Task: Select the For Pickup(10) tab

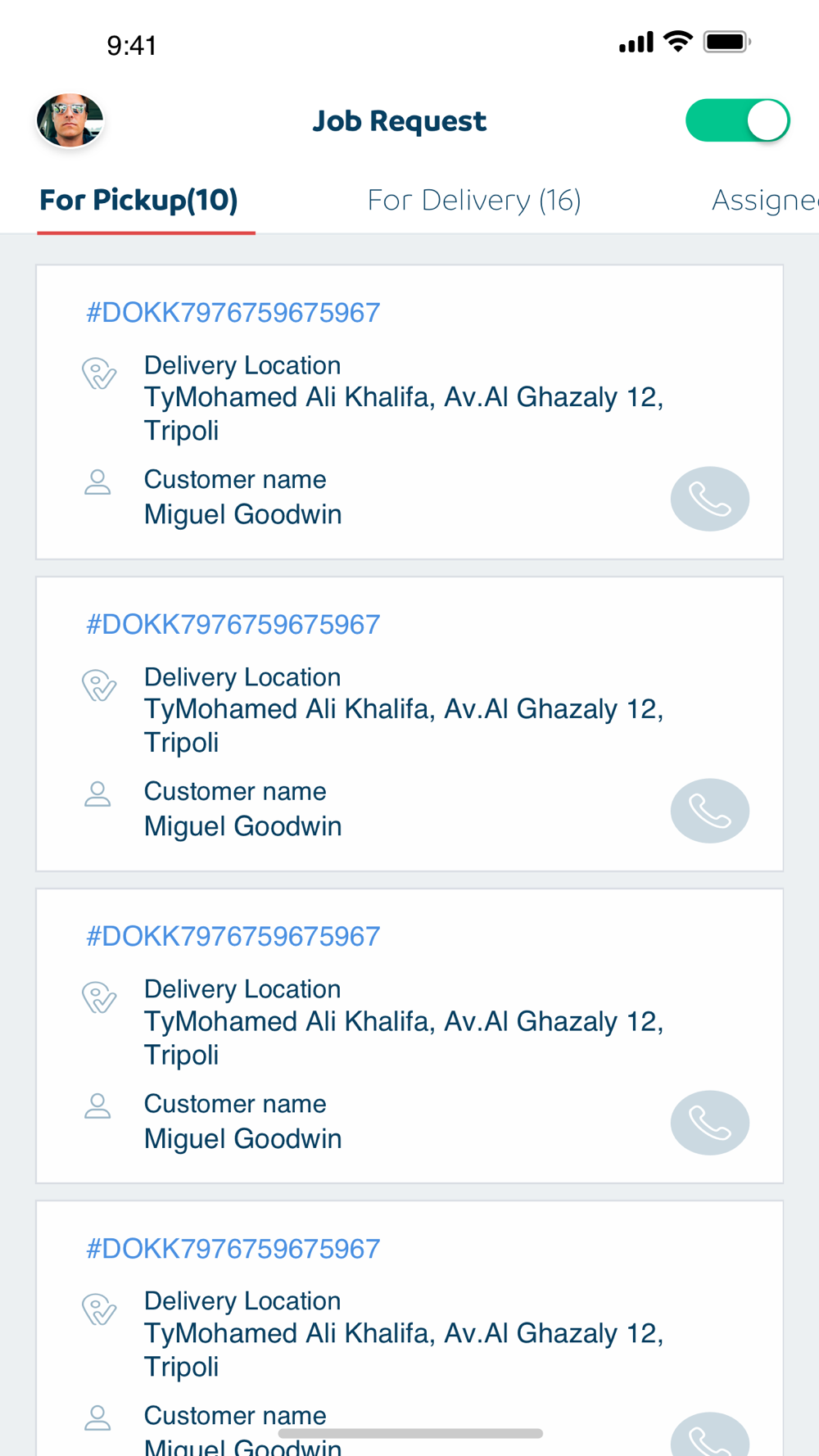Action: [138, 200]
